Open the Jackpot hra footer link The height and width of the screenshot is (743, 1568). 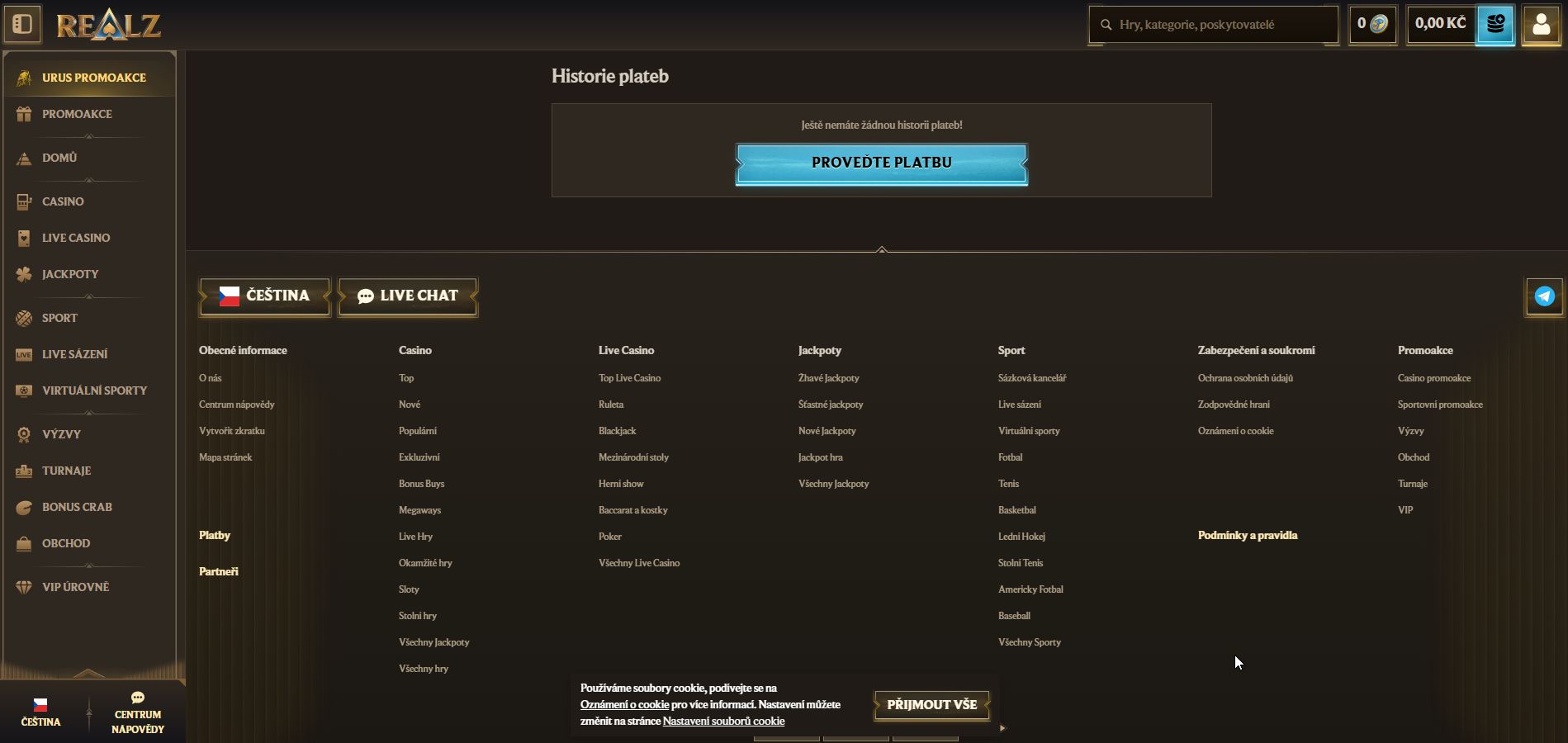tap(821, 457)
